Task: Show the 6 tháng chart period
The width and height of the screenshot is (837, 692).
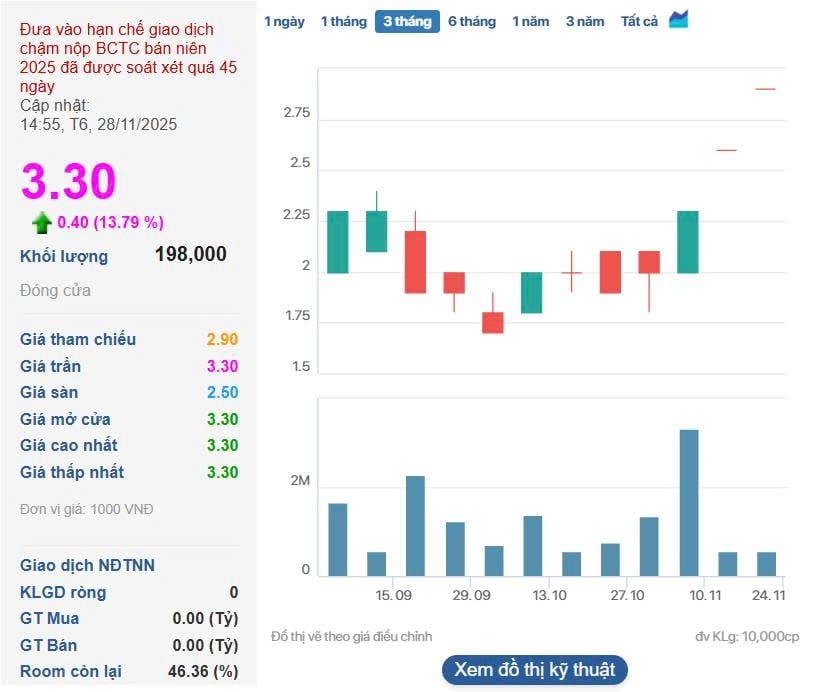Action: [472, 21]
